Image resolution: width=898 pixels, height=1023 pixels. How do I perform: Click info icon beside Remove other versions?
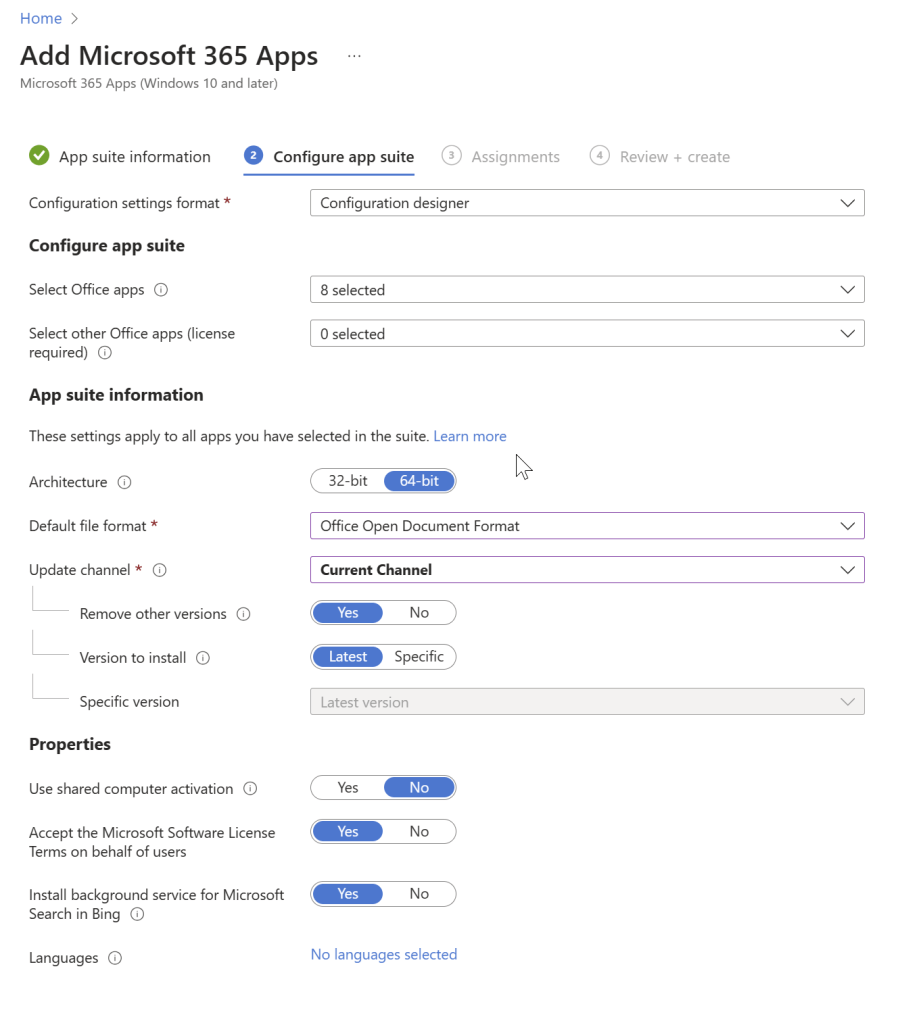[x=243, y=614]
